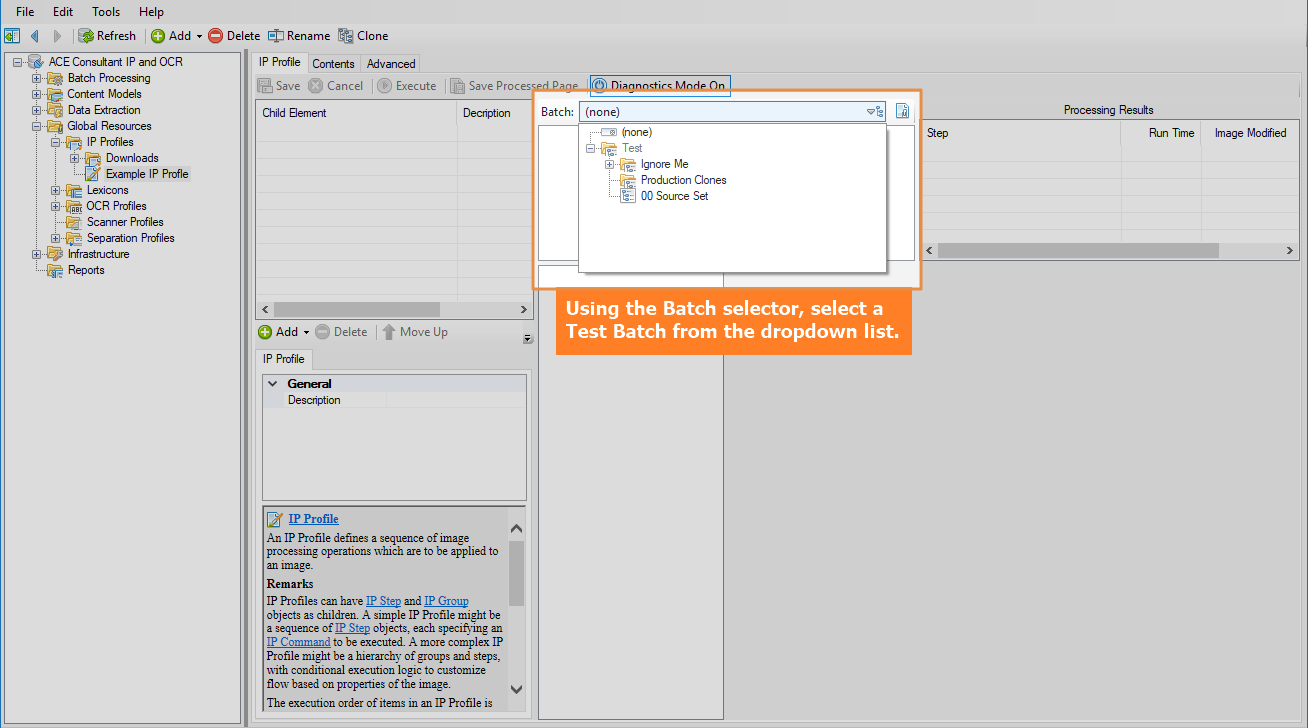Screen dimensions: 1308x728
Task: Collapse the General property section
Action: tap(272, 383)
